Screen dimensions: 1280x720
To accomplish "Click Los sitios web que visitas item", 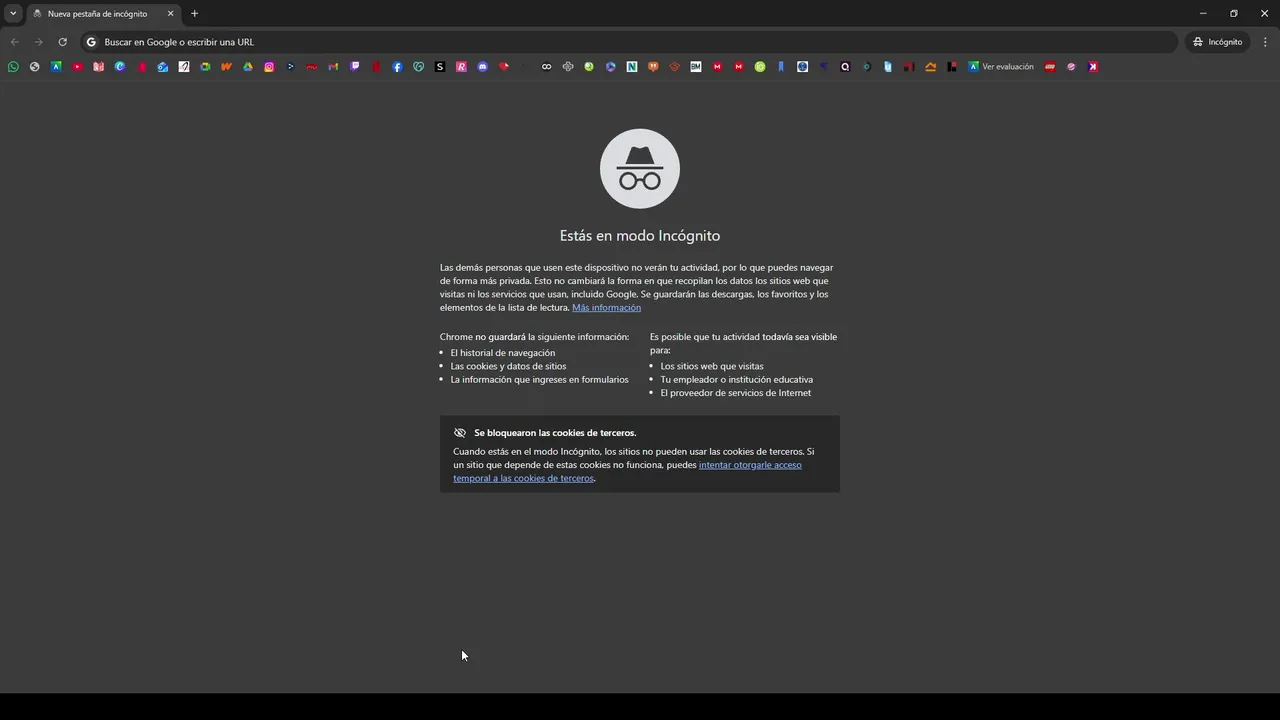I will [x=712, y=366].
